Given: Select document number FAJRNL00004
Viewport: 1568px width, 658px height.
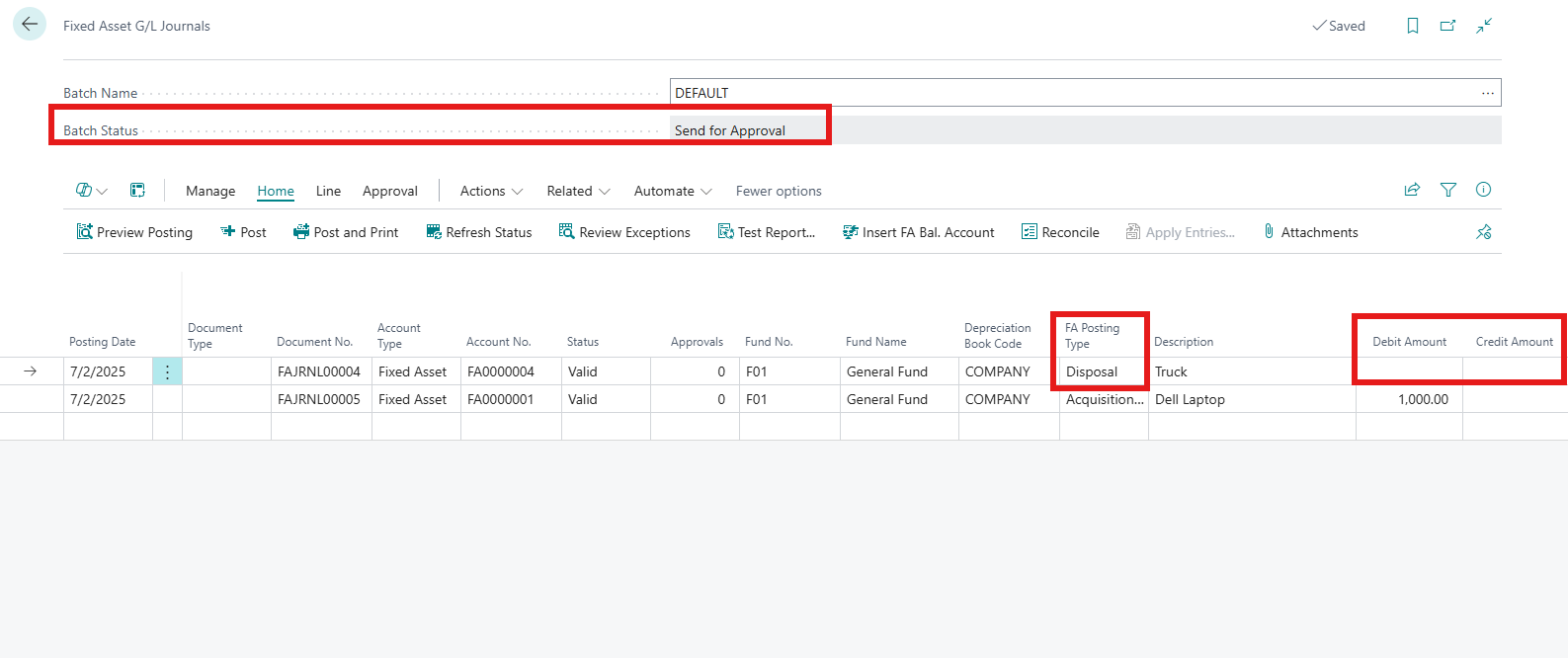Looking at the screenshot, I should (x=319, y=371).
